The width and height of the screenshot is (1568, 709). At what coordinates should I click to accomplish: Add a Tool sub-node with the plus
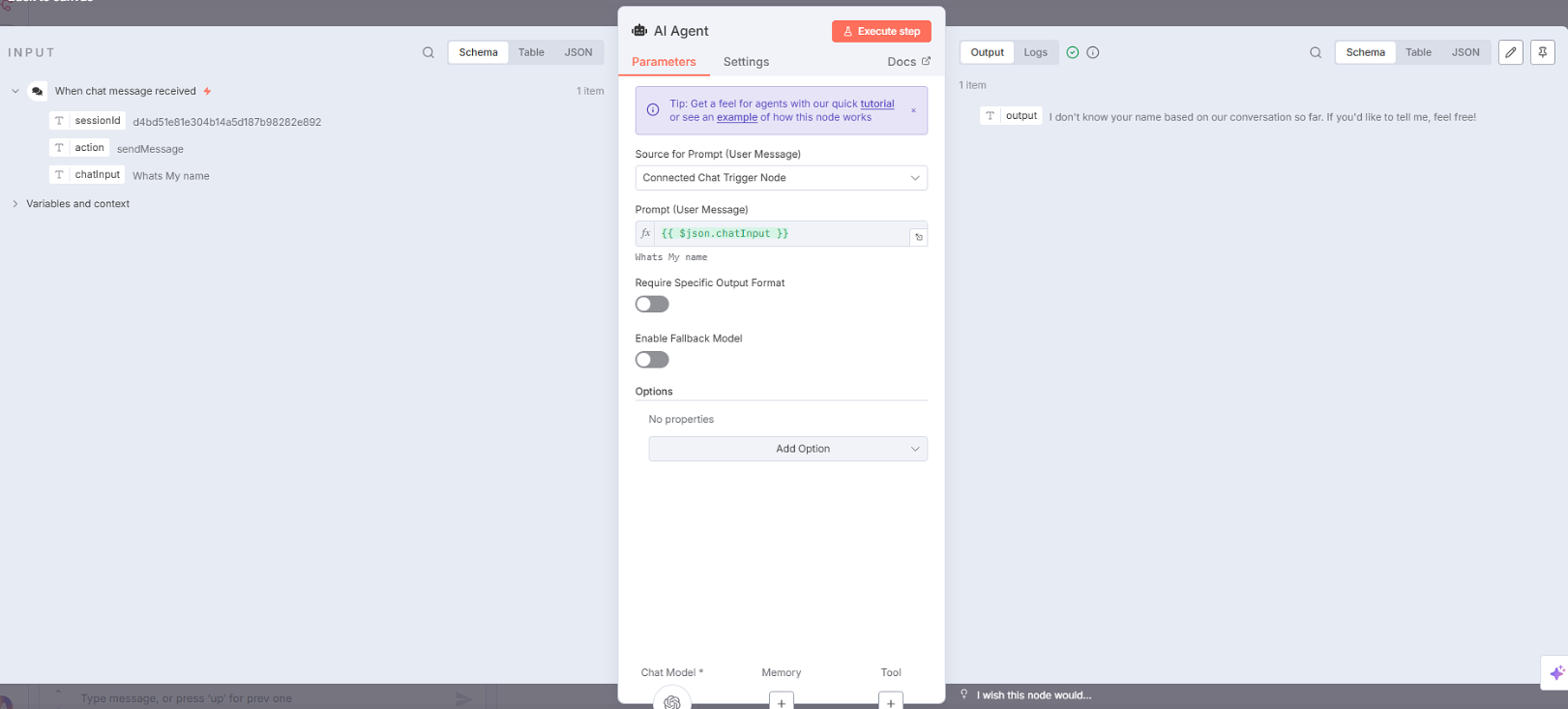[891, 702]
